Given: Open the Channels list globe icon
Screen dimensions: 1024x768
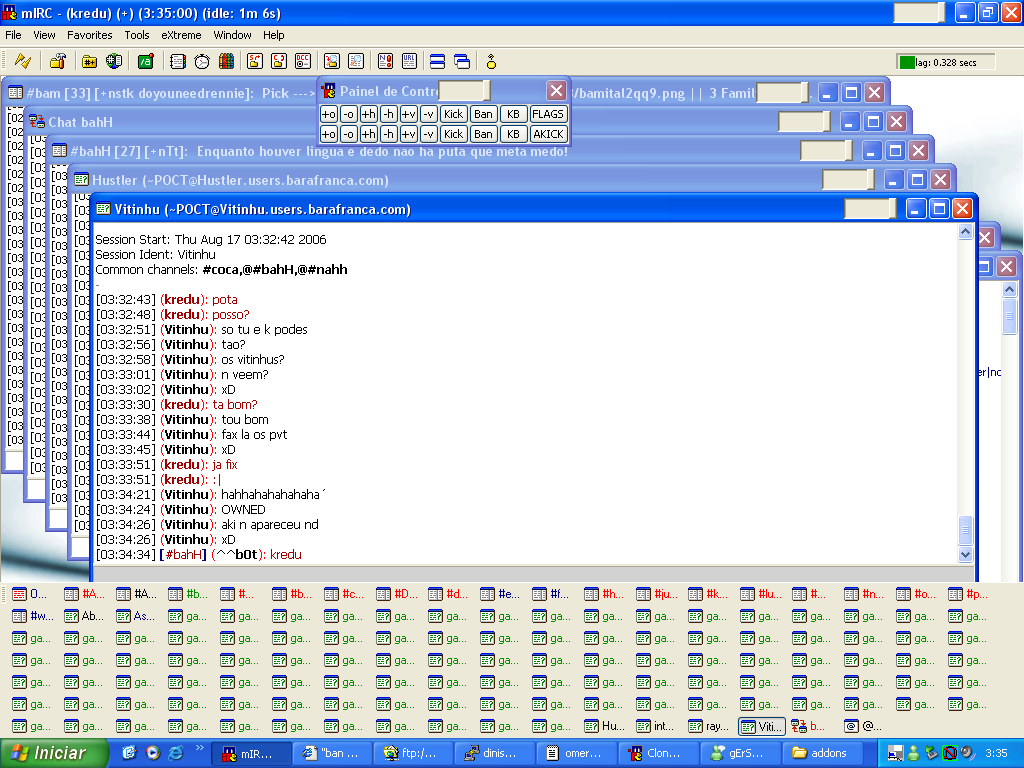Looking at the screenshot, I should pyautogui.click(x=114, y=61).
